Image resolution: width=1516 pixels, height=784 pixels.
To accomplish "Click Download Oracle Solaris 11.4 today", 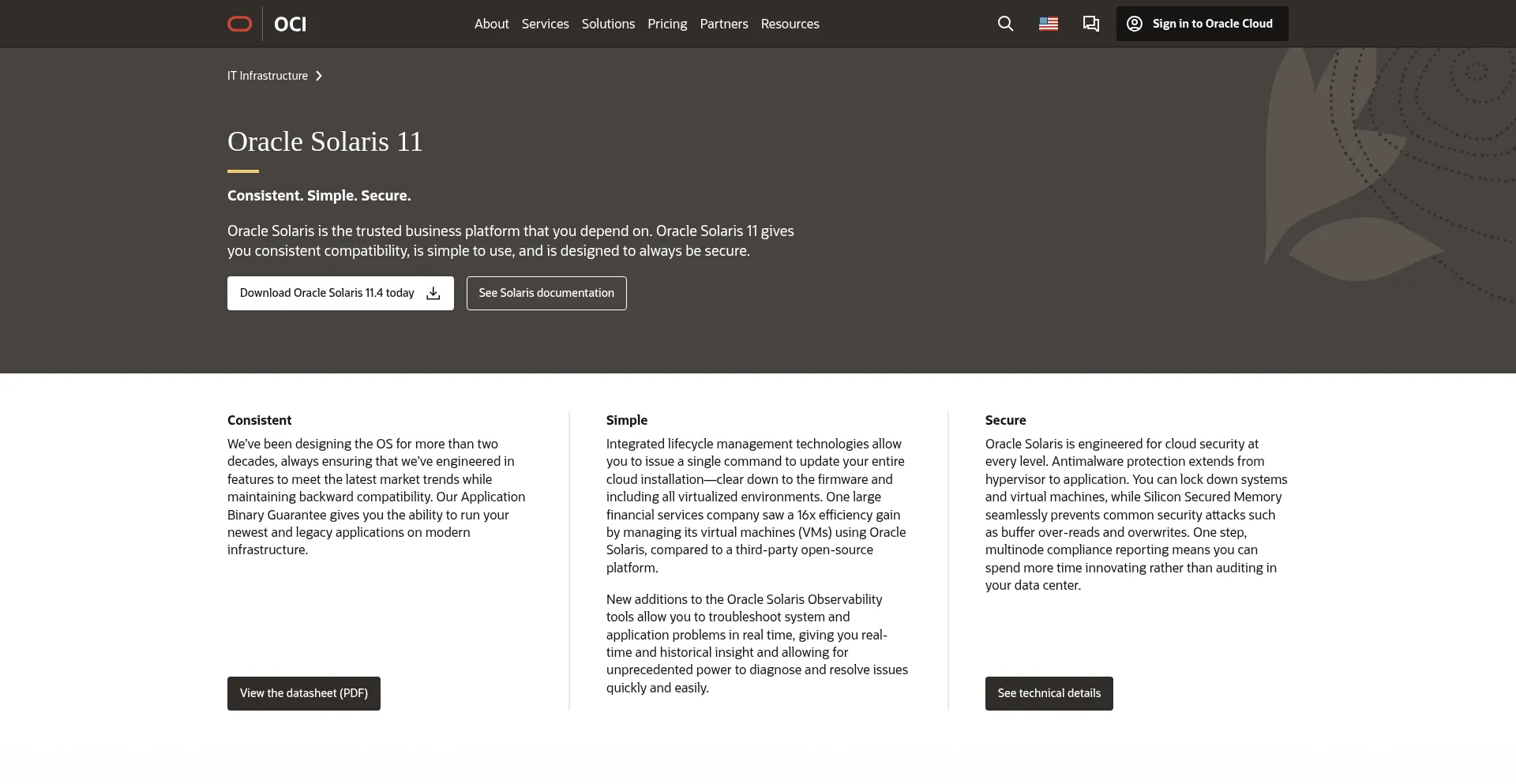I will 340,293.
